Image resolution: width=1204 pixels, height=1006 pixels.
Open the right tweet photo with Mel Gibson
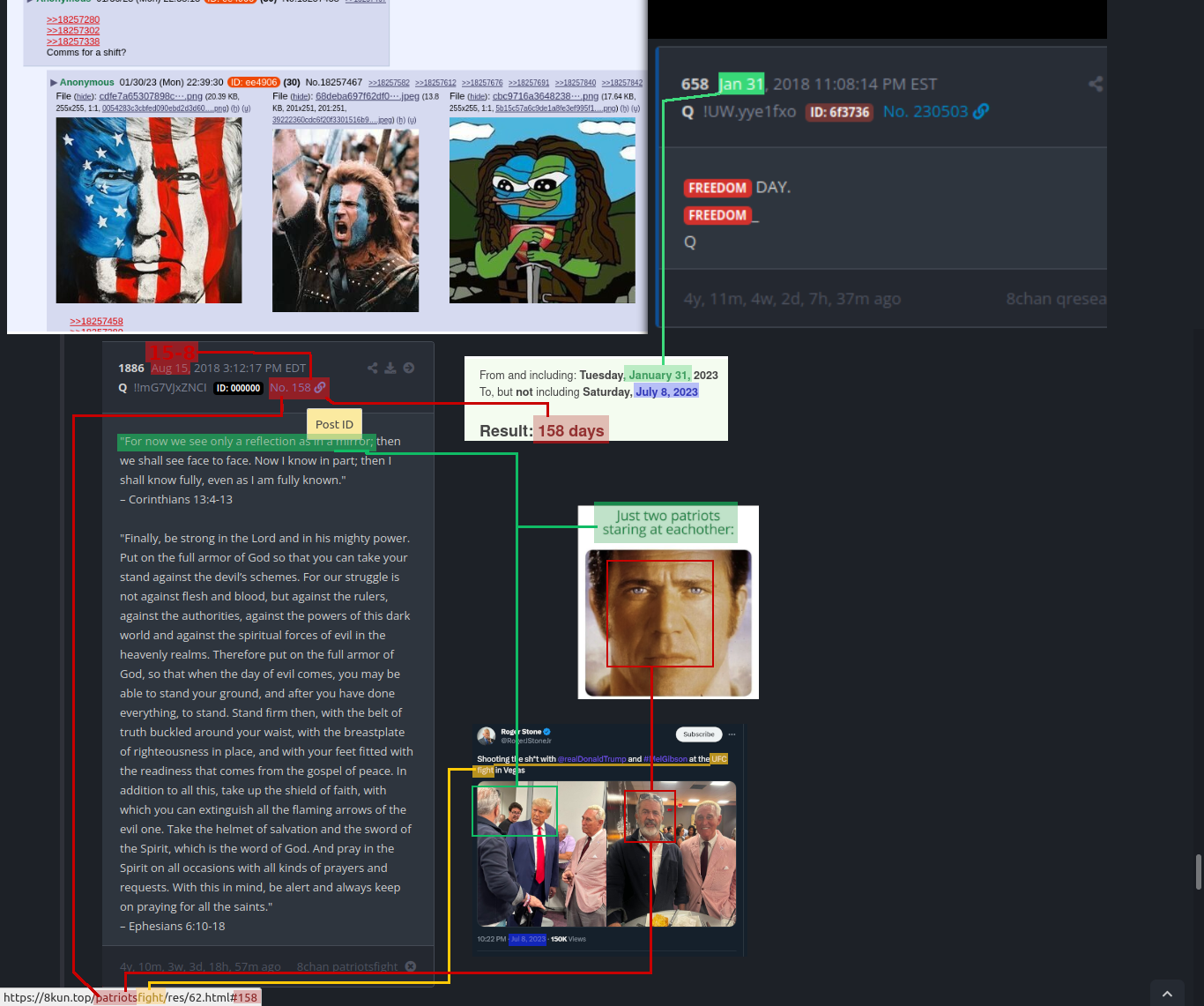point(672,854)
